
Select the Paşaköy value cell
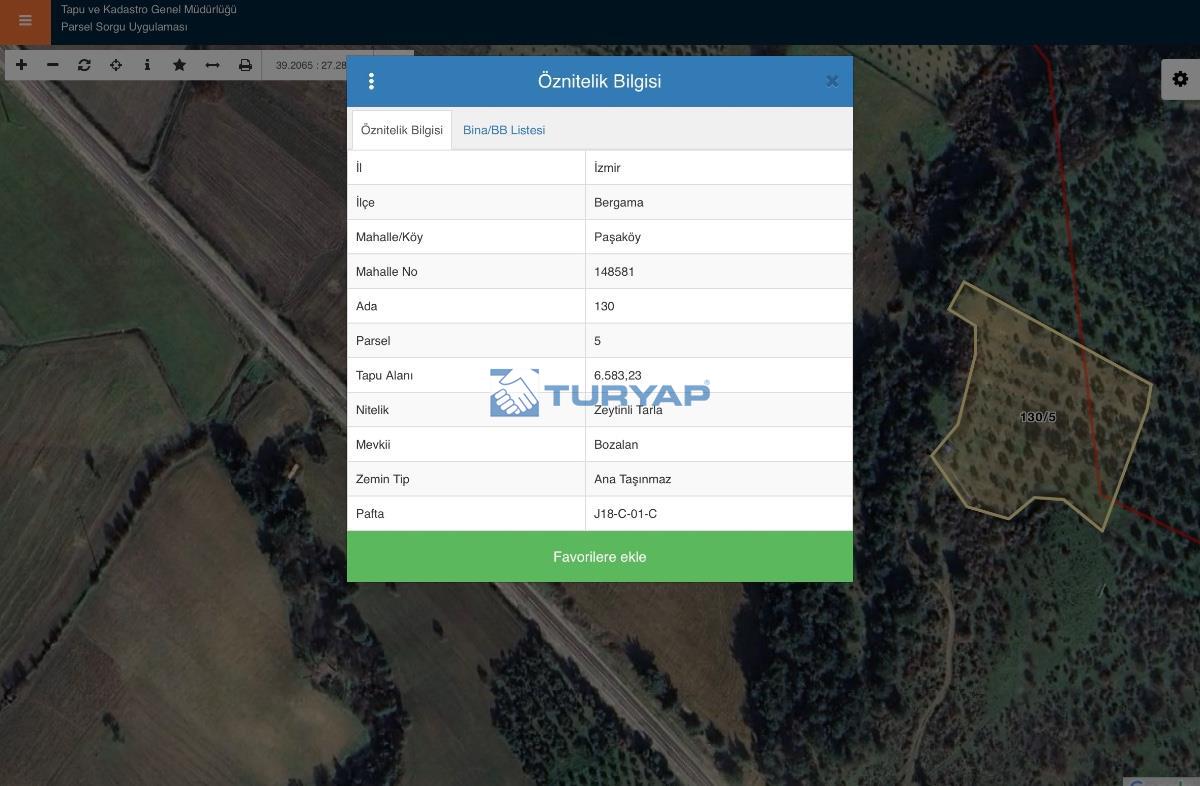[x=719, y=237]
